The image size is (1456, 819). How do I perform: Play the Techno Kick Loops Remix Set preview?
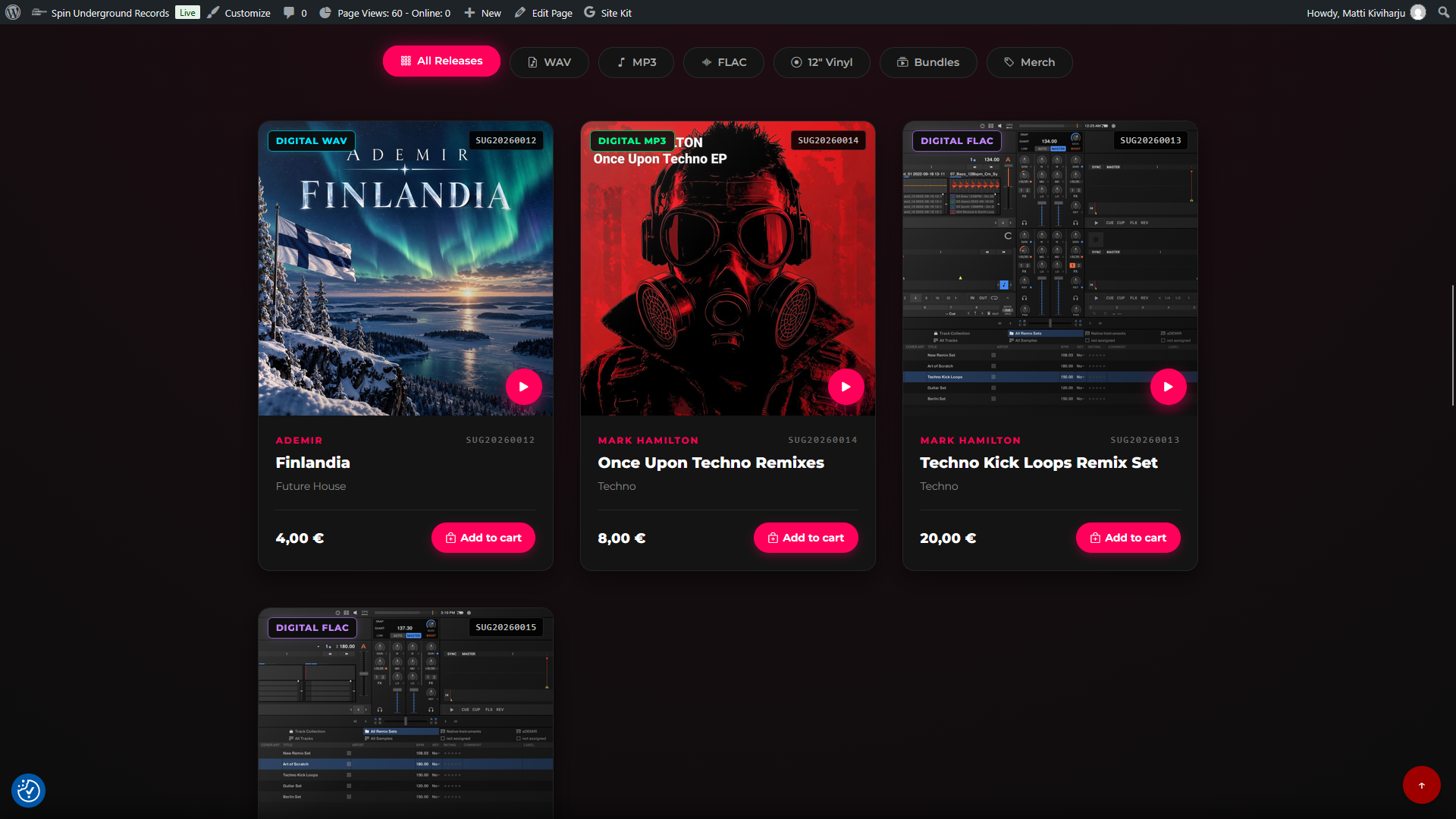click(x=1169, y=387)
